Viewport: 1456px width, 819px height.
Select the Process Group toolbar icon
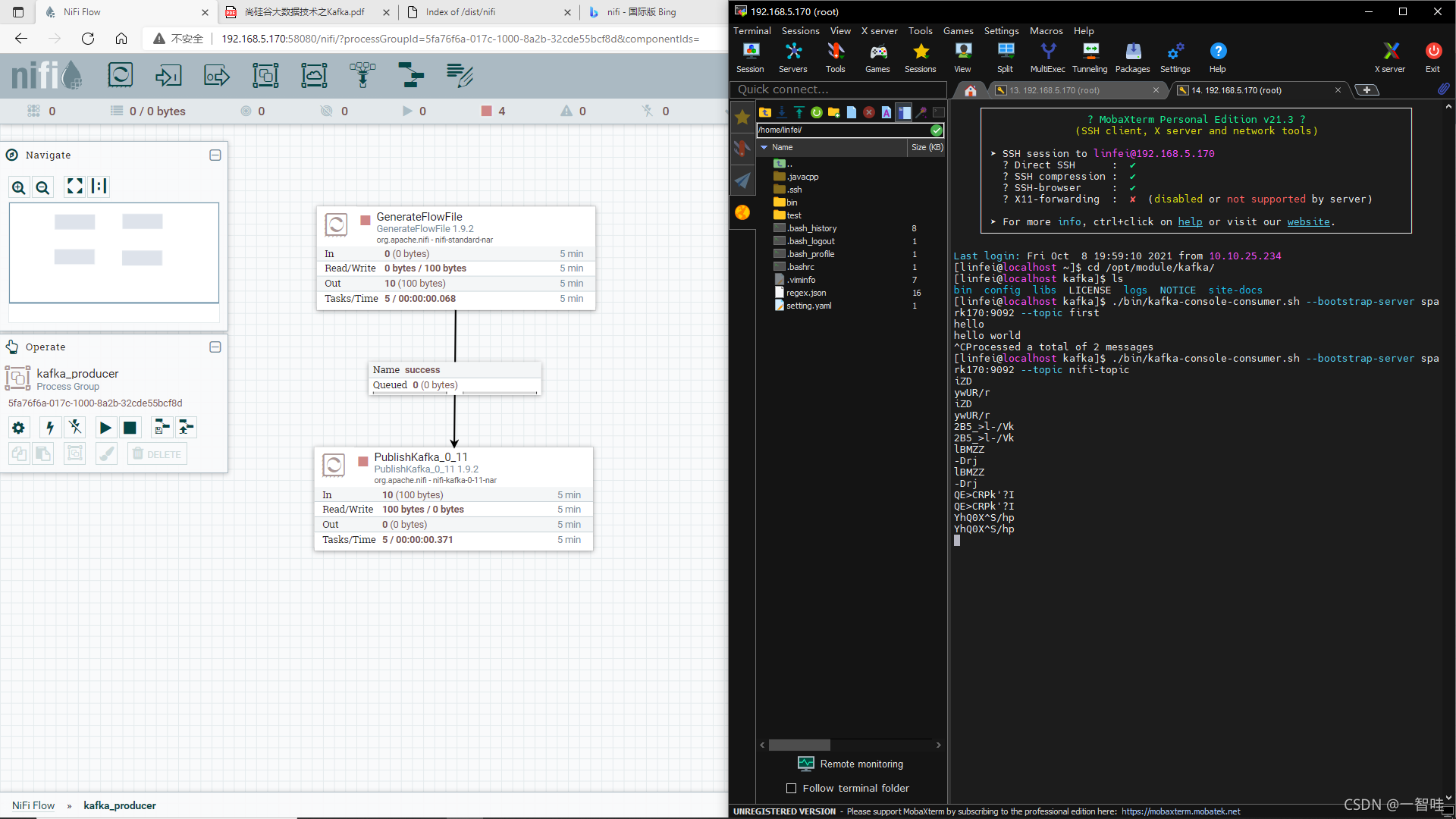pyautogui.click(x=265, y=75)
